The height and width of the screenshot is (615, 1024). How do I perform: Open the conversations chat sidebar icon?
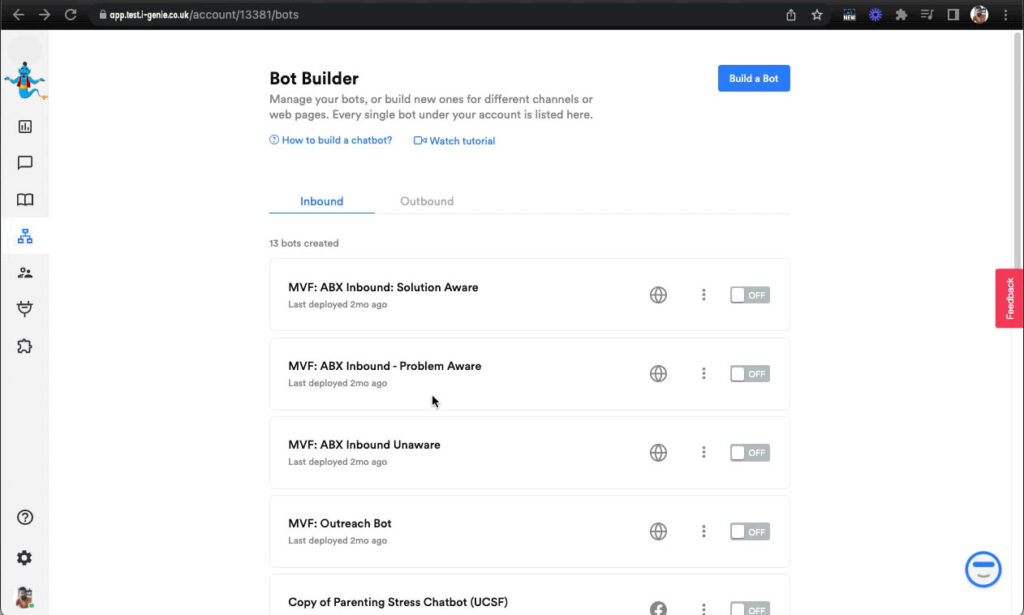[25, 163]
